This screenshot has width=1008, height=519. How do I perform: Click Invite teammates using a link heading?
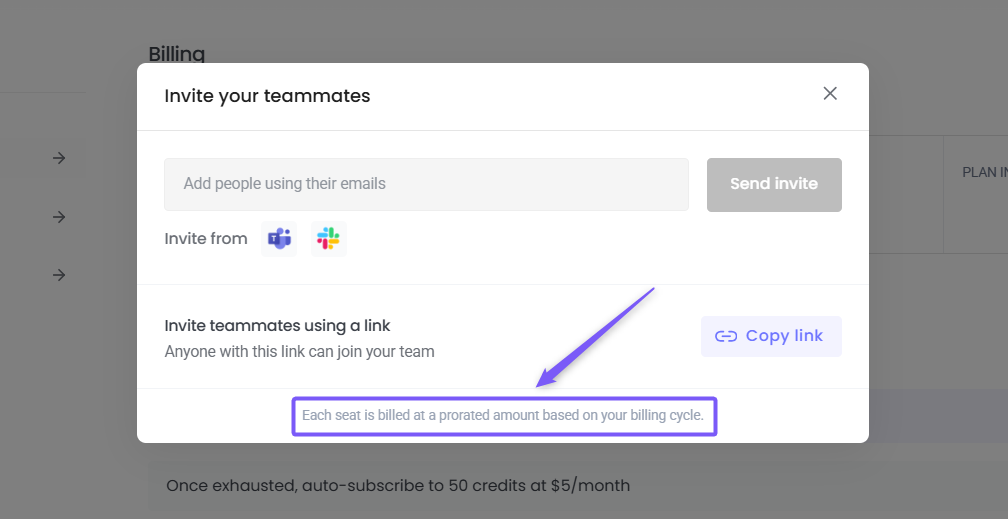click(x=277, y=326)
